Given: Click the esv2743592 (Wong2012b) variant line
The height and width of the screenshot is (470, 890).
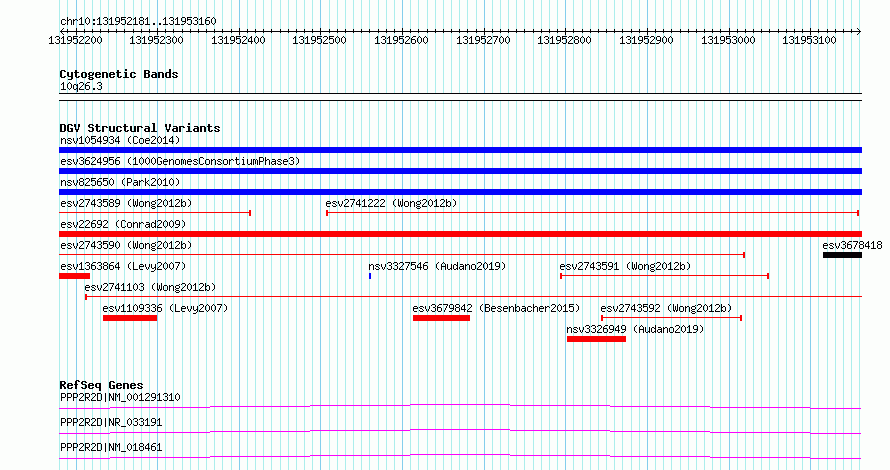Looking at the screenshot, I should pyautogui.click(x=671, y=318).
